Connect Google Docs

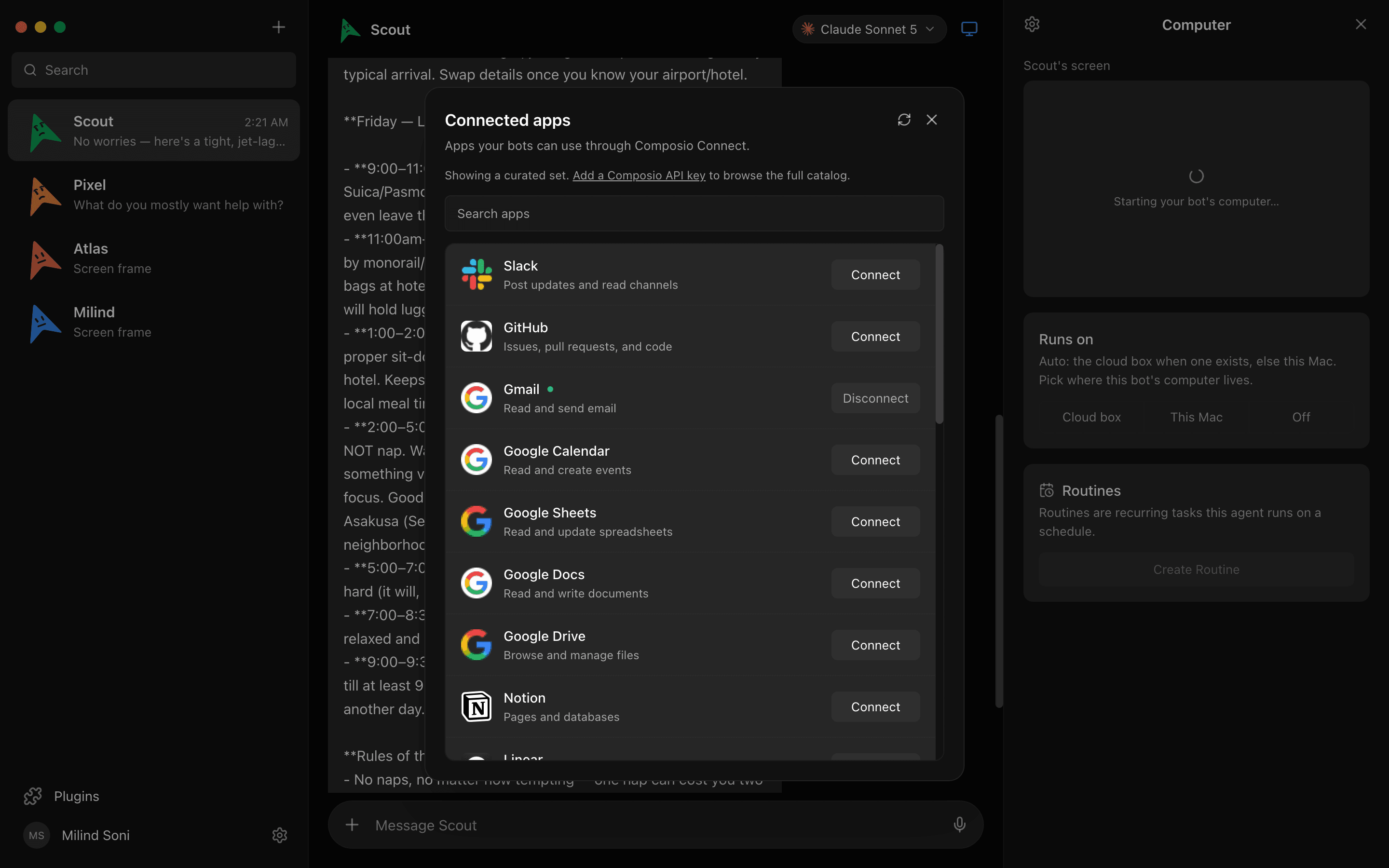(x=875, y=583)
